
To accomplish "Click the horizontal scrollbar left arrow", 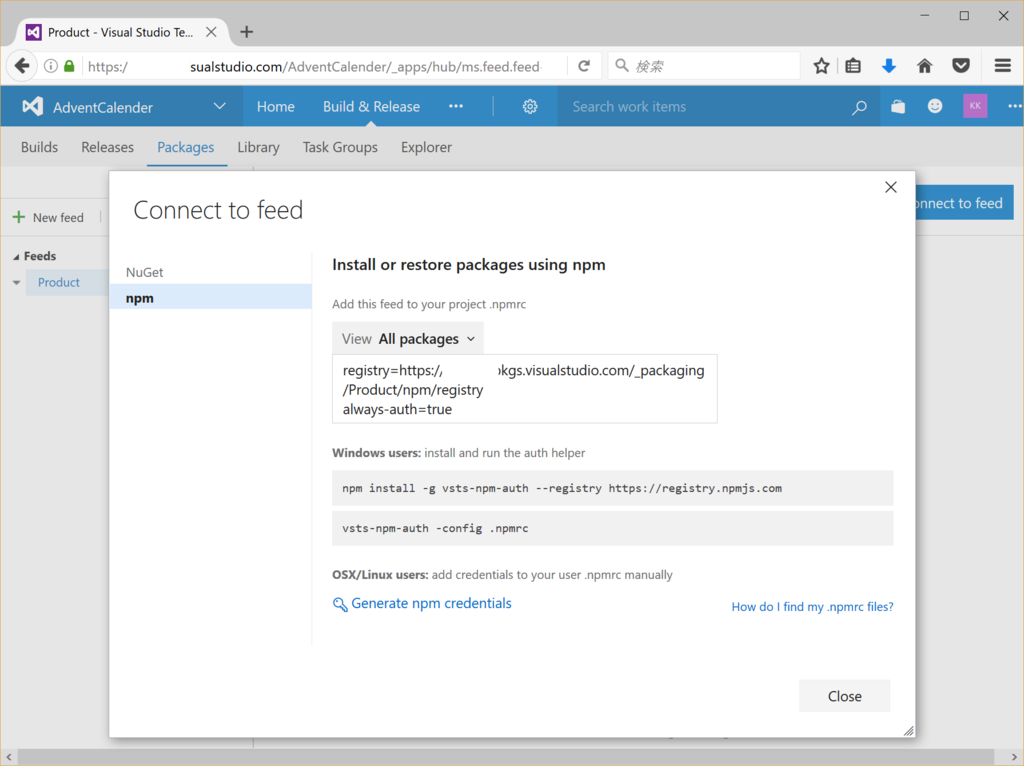I will point(8,758).
